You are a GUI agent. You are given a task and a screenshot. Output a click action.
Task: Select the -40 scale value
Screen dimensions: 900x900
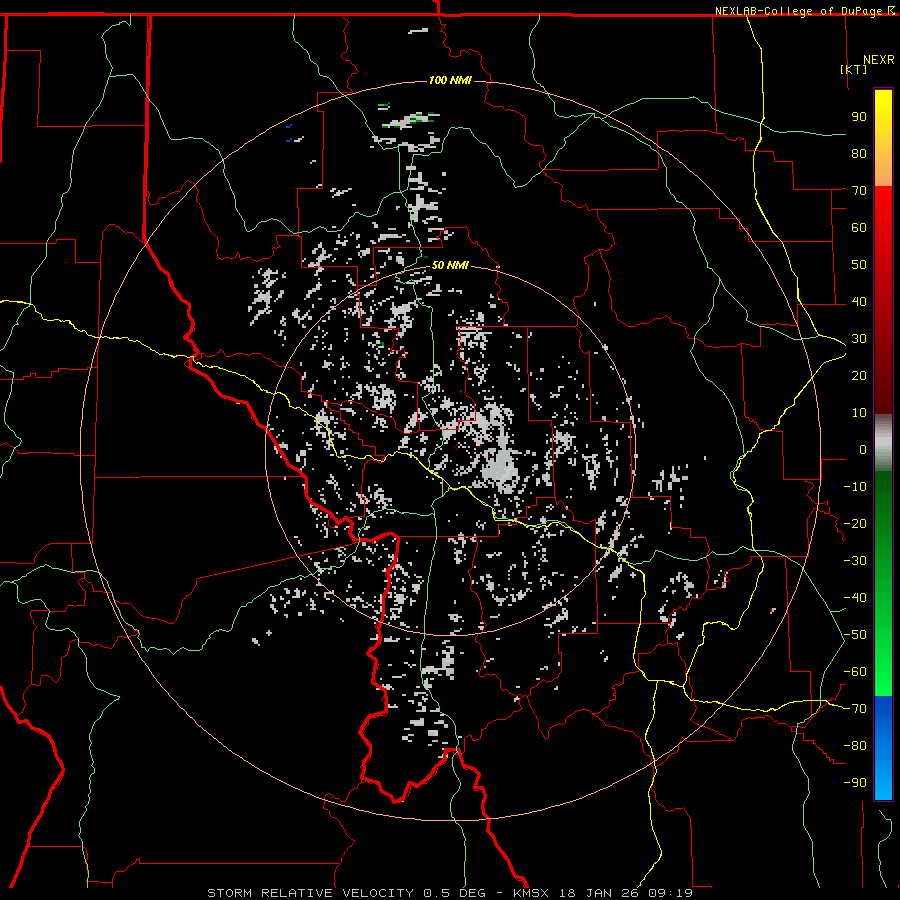[x=855, y=598]
